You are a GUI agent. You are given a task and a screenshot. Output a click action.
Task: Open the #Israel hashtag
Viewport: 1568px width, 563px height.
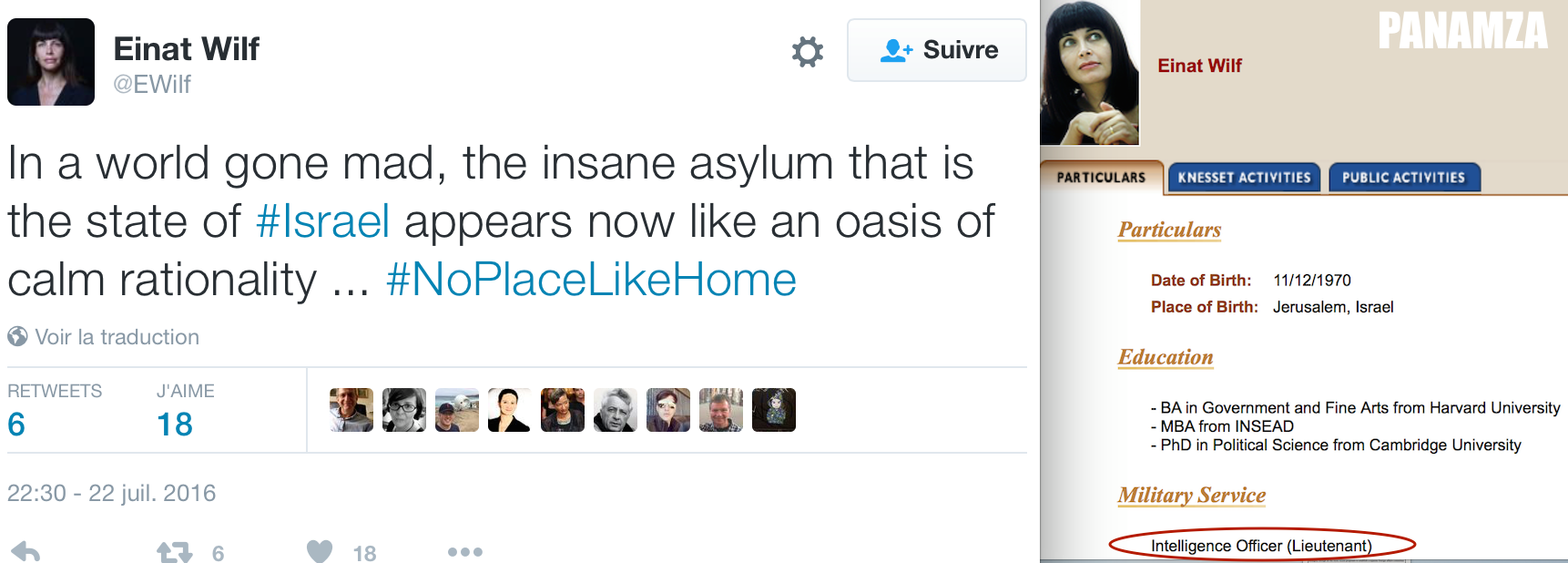point(322,221)
